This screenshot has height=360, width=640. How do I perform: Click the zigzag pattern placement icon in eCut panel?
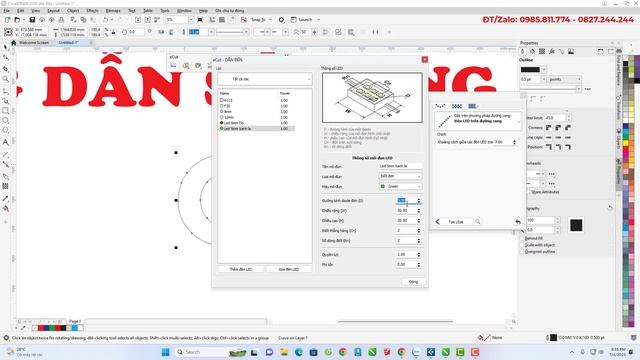tap(457, 106)
